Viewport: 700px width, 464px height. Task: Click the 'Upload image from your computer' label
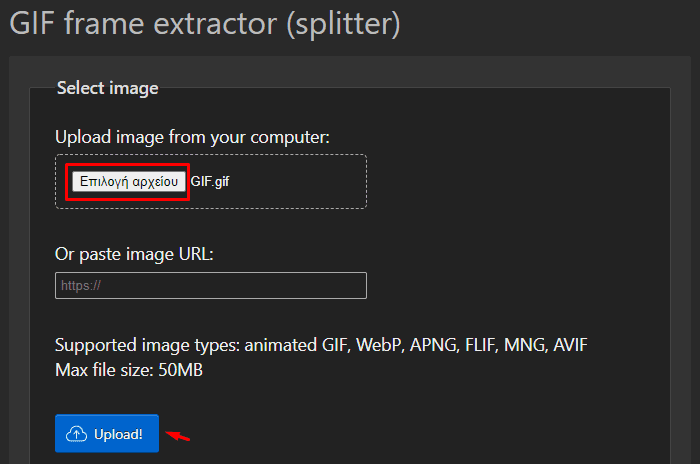click(192, 138)
